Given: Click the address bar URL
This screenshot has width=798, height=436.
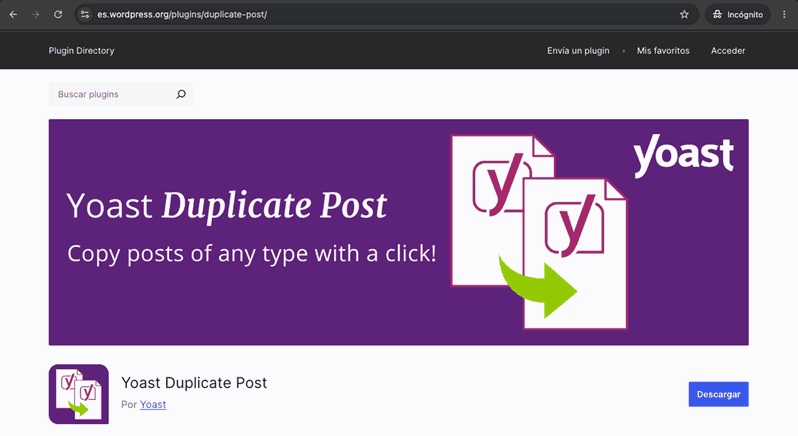Looking at the screenshot, I should pos(182,14).
